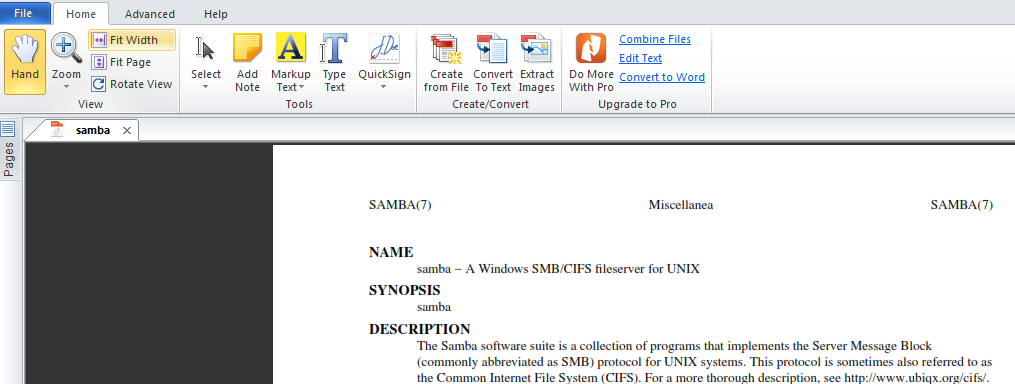This screenshot has width=1015, height=384.
Task: Click the NAME heading in document
Action: [391, 253]
